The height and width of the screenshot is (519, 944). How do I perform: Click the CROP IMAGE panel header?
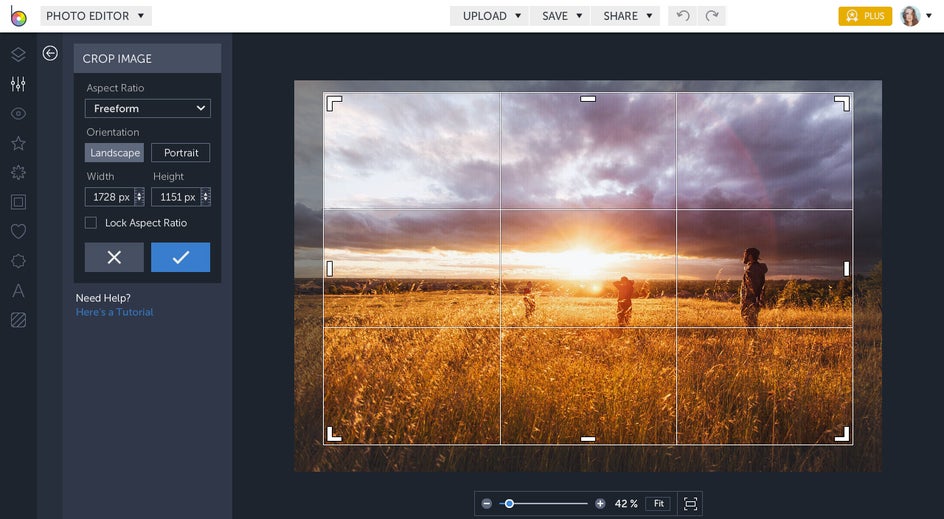pos(148,58)
